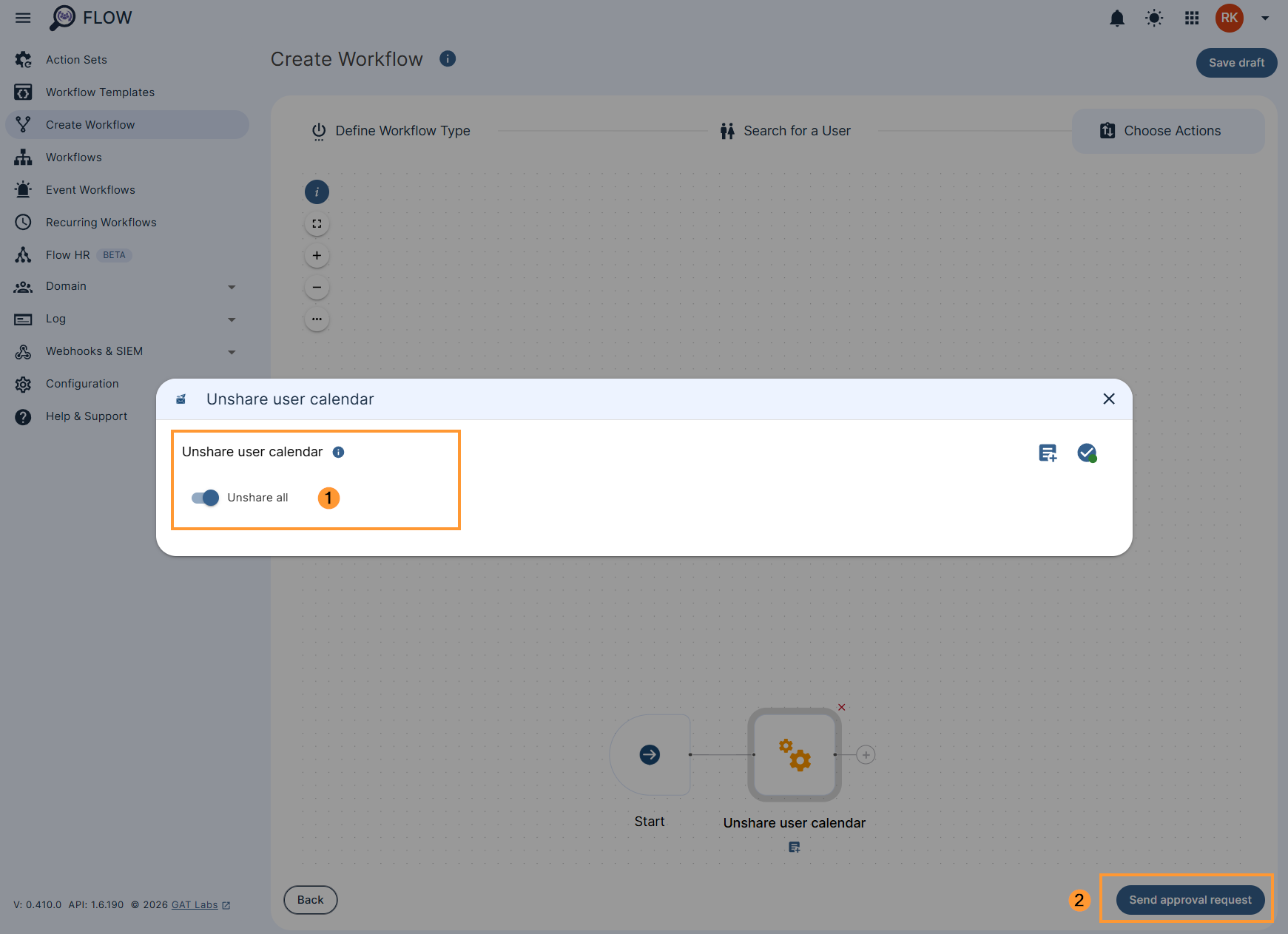Expand the Log section
The image size is (1288, 934).
pos(232,319)
